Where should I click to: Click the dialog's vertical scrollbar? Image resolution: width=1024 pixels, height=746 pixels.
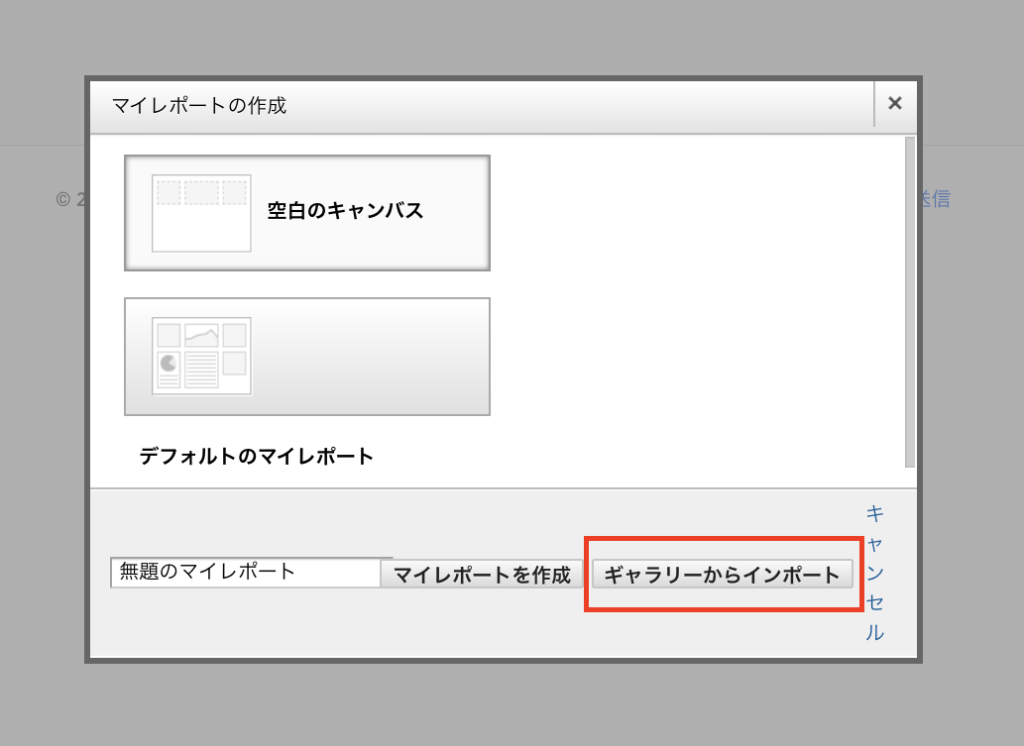point(909,300)
